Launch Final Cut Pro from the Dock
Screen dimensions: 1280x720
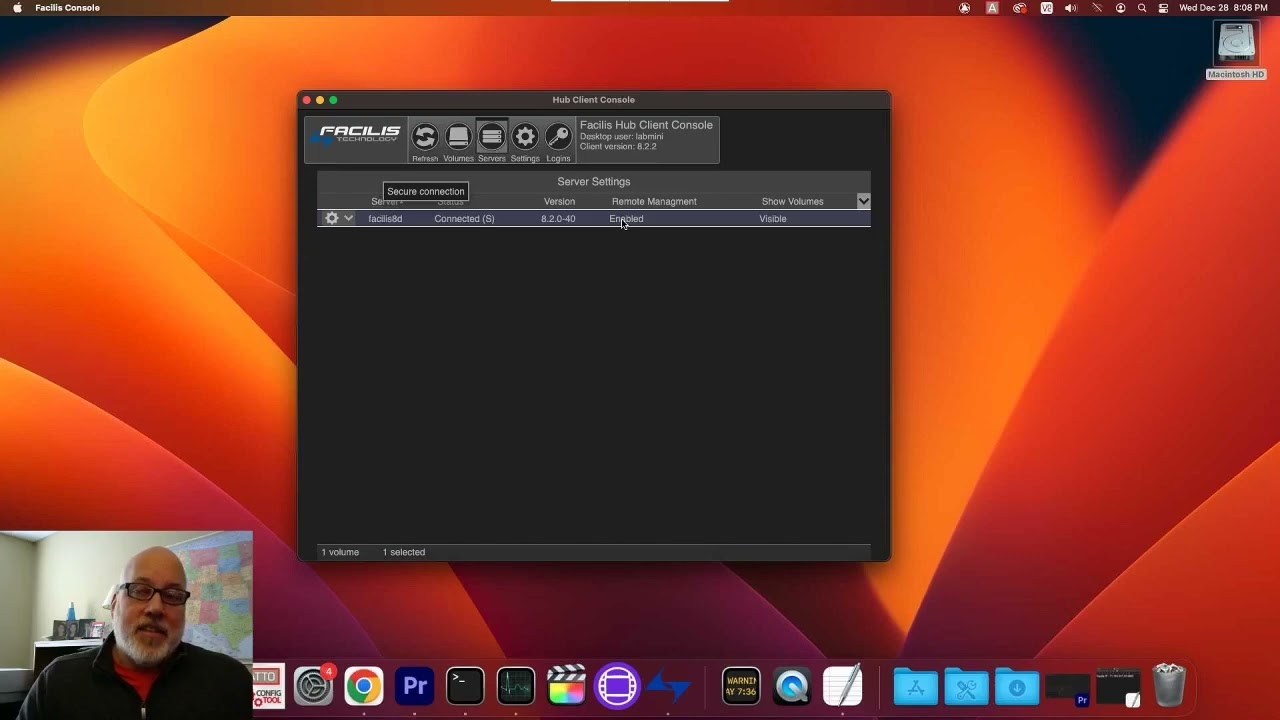coord(566,687)
